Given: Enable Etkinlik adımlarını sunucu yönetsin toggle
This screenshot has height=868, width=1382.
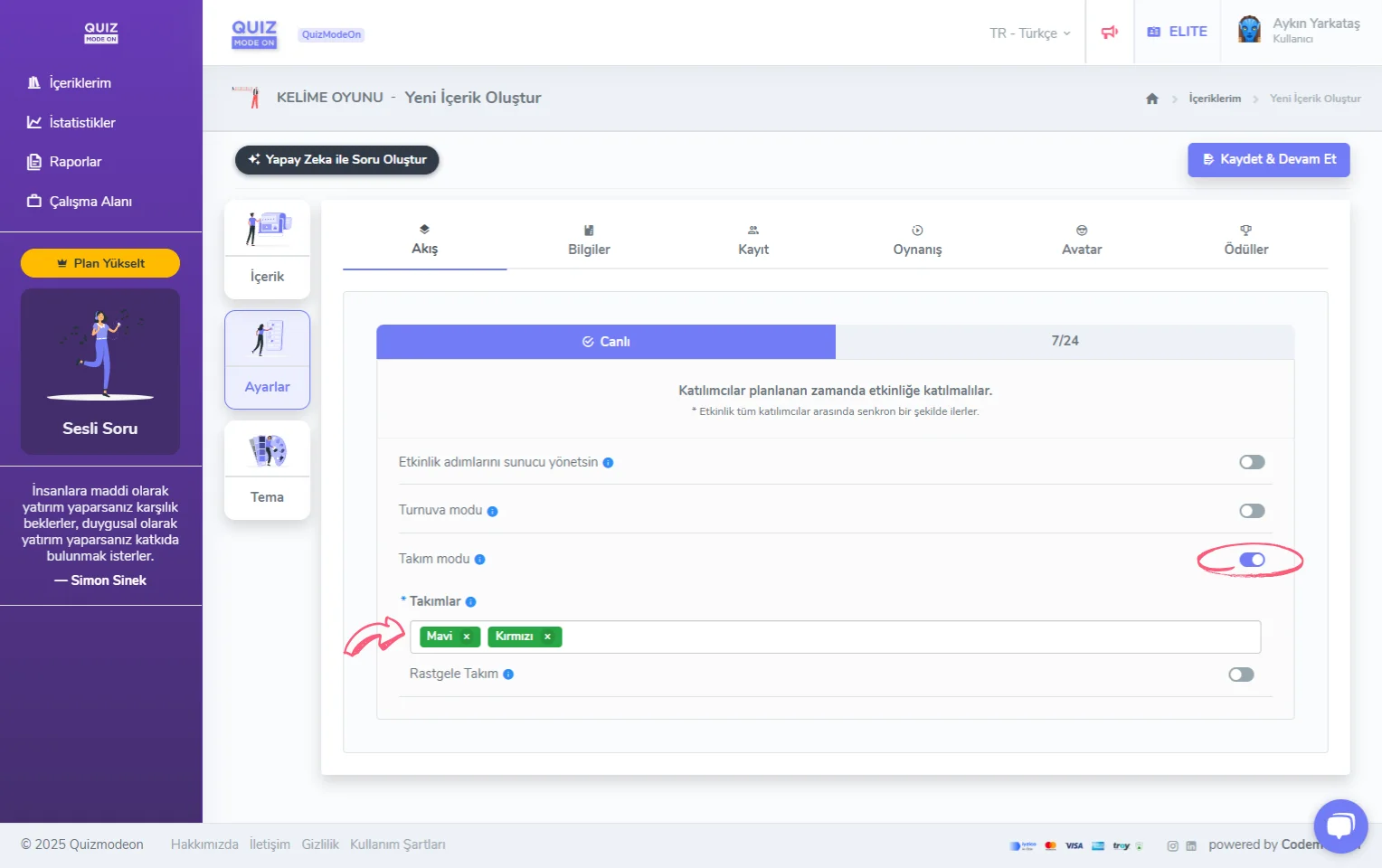Looking at the screenshot, I should [1252, 462].
